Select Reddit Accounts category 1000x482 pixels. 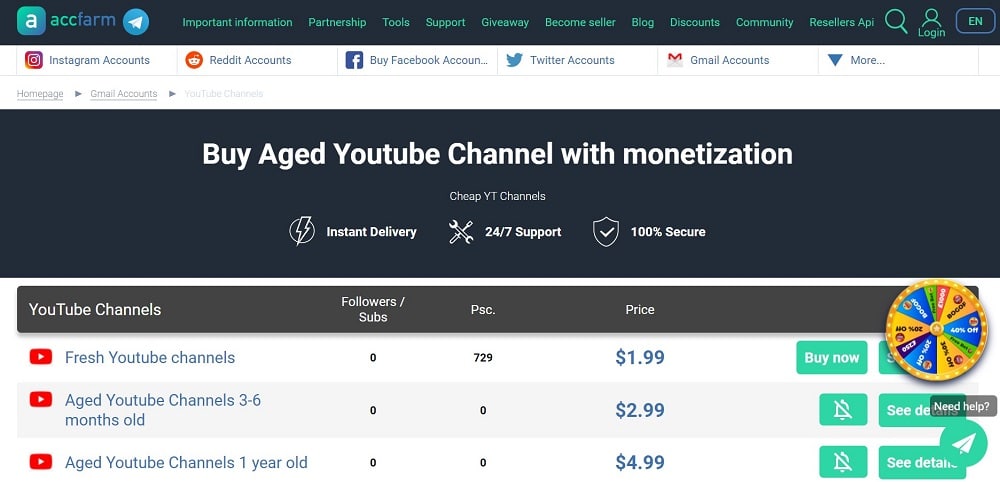tap(250, 60)
